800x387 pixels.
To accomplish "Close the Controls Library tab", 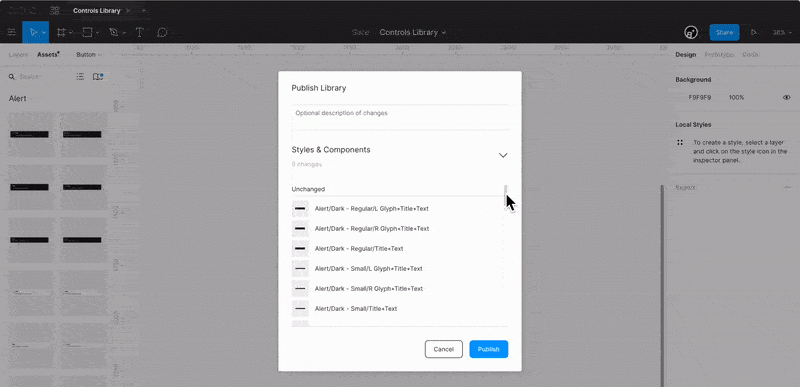I will (x=128, y=10).
